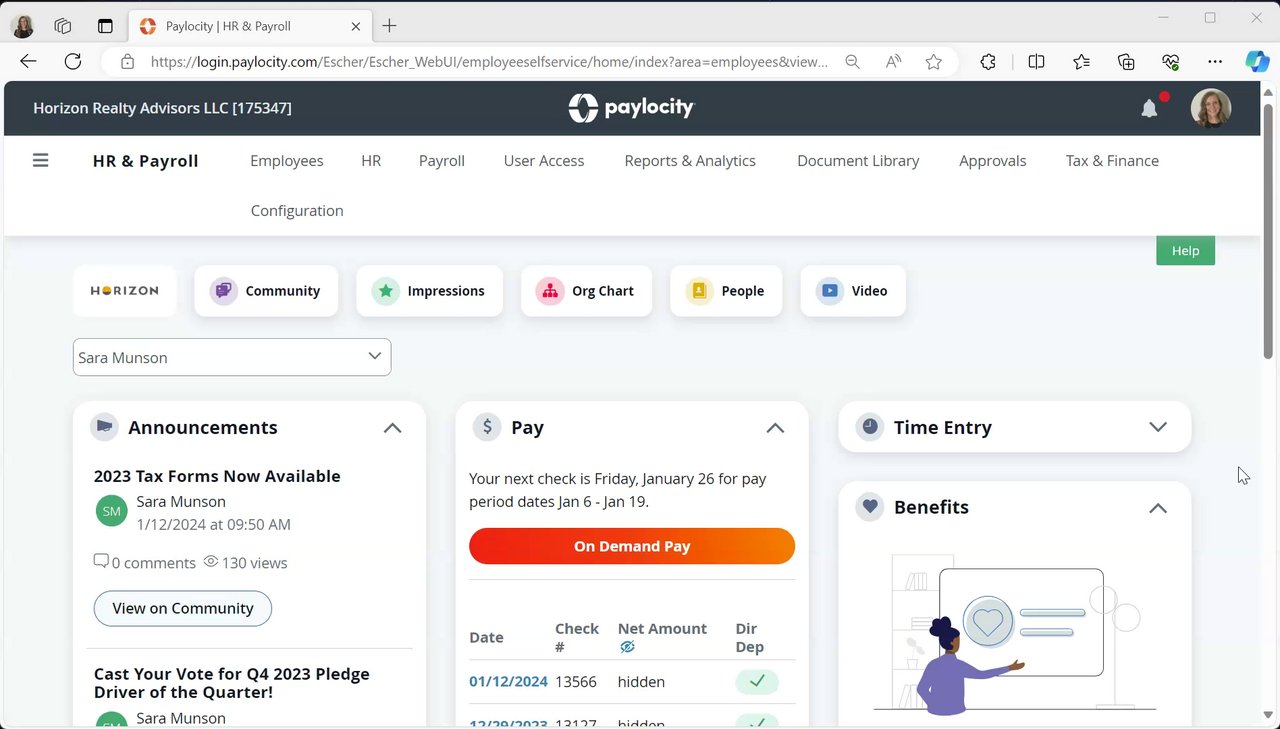Click the SM avatar on tax forms announcement
The height and width of the screenshot is (729, 1280).
coord(112,511)
